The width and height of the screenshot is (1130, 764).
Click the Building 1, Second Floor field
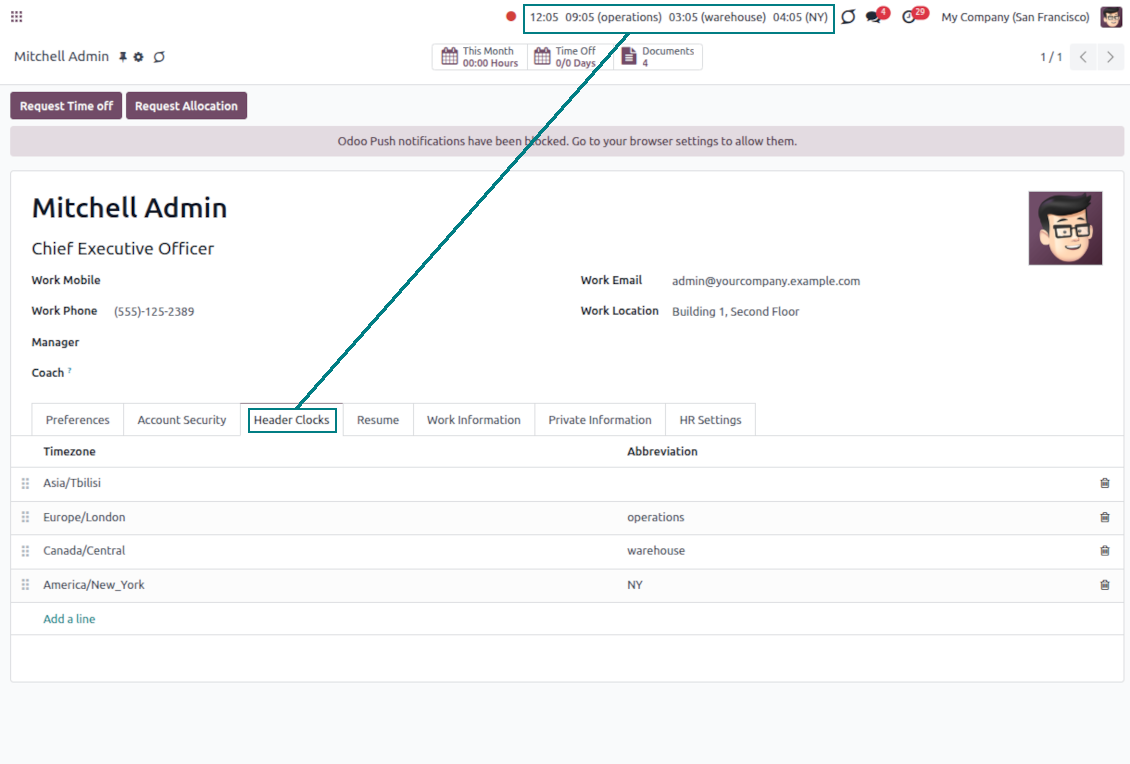(735, 311)
